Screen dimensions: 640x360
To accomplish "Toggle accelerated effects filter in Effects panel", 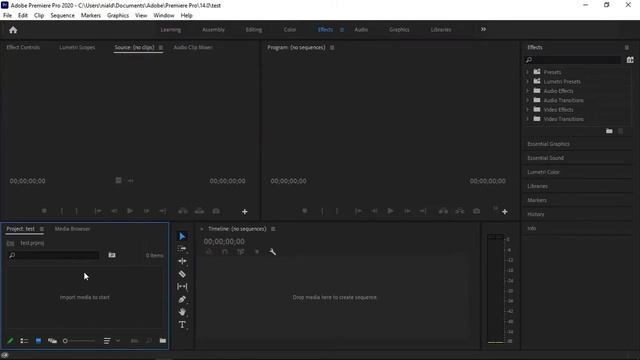I will click(630, 60).
